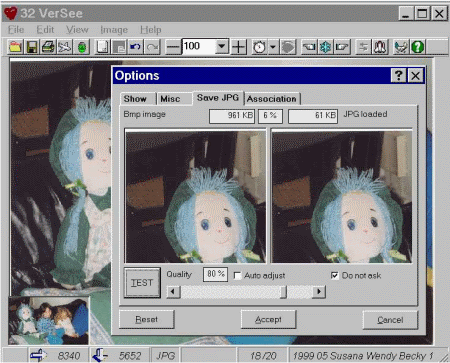Click the children photo thumbnail in main window

click(49, 321)
